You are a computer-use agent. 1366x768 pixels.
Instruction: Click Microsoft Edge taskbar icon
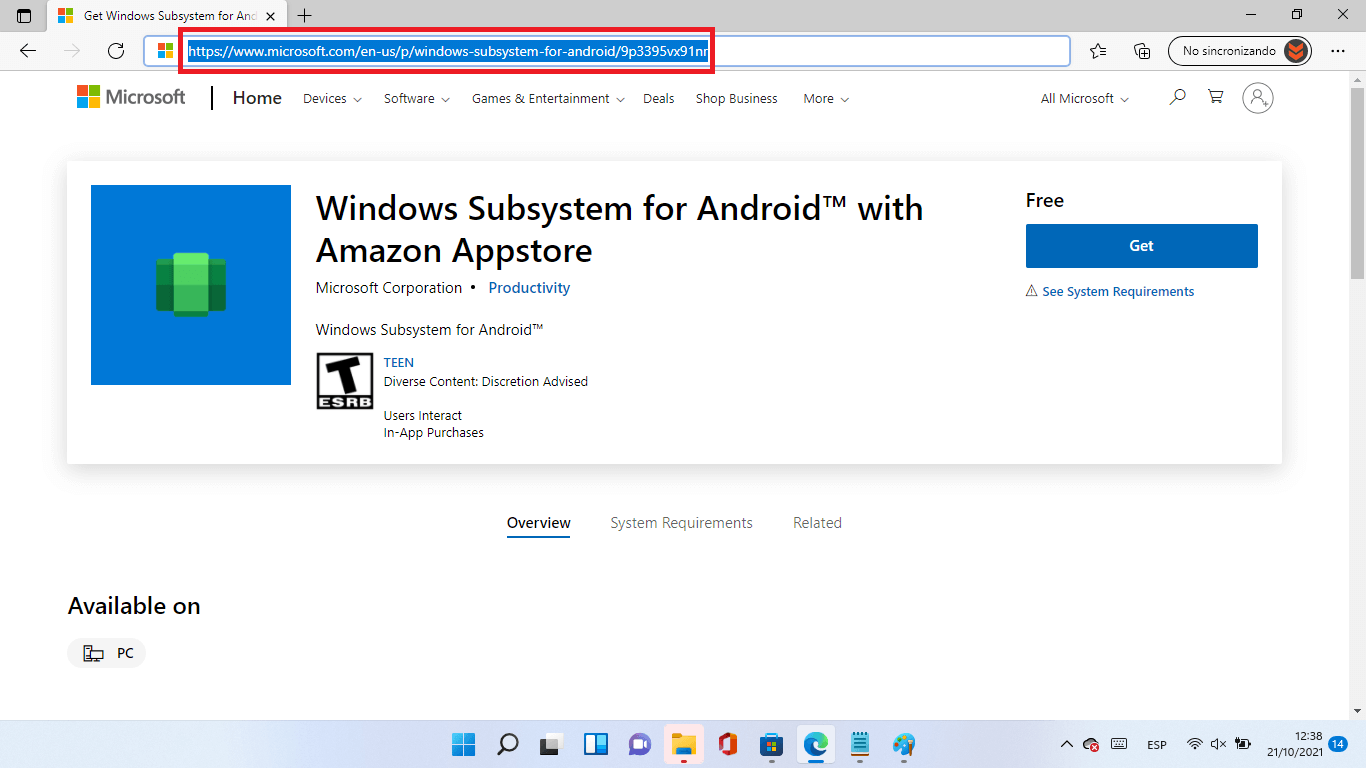(816, 745)
